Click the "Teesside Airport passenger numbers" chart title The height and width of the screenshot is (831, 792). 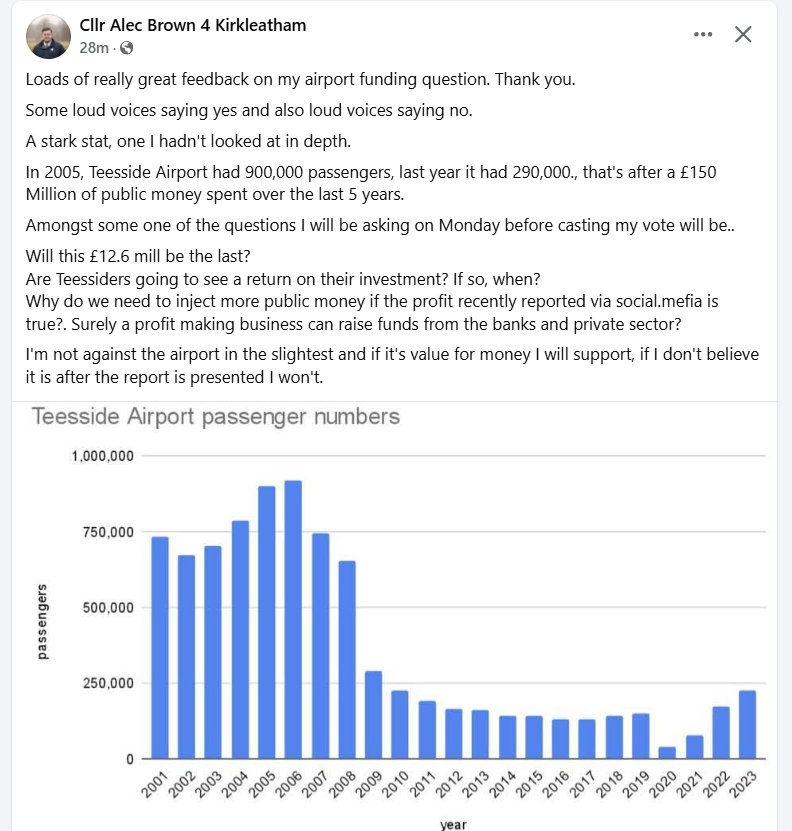pos(216,416)
